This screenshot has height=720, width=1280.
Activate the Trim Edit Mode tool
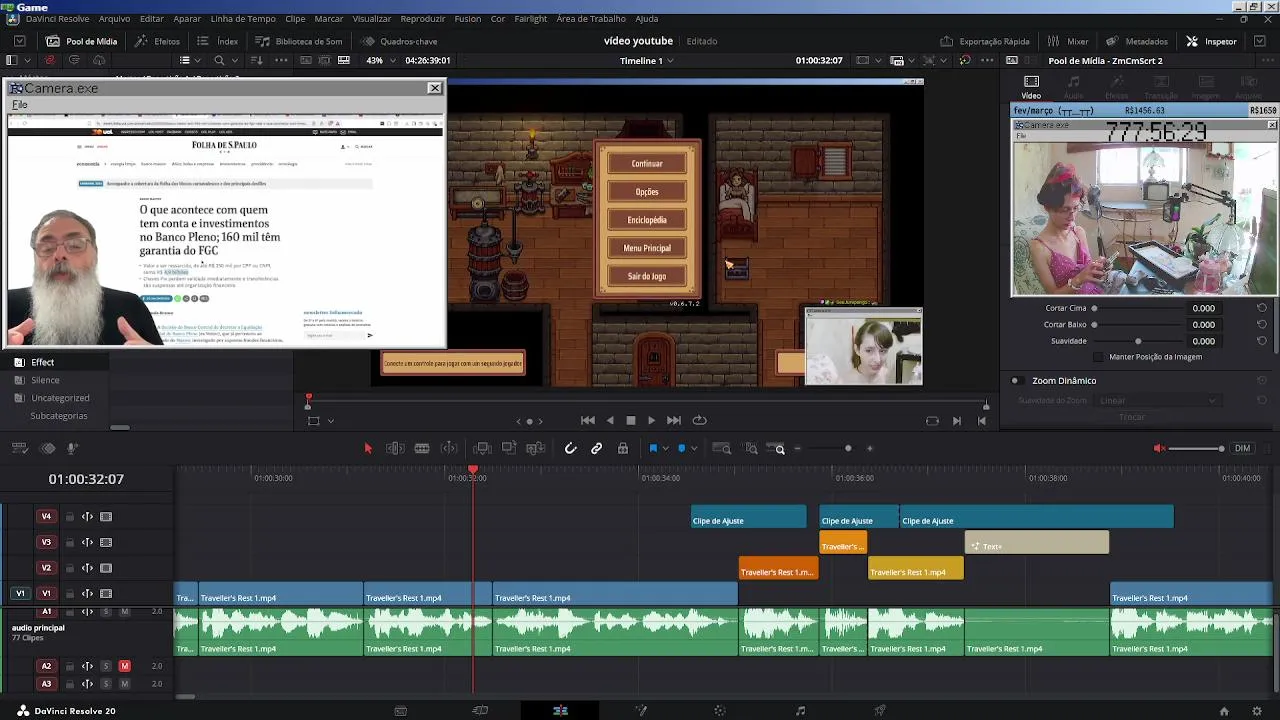click(x=395, y=448)
